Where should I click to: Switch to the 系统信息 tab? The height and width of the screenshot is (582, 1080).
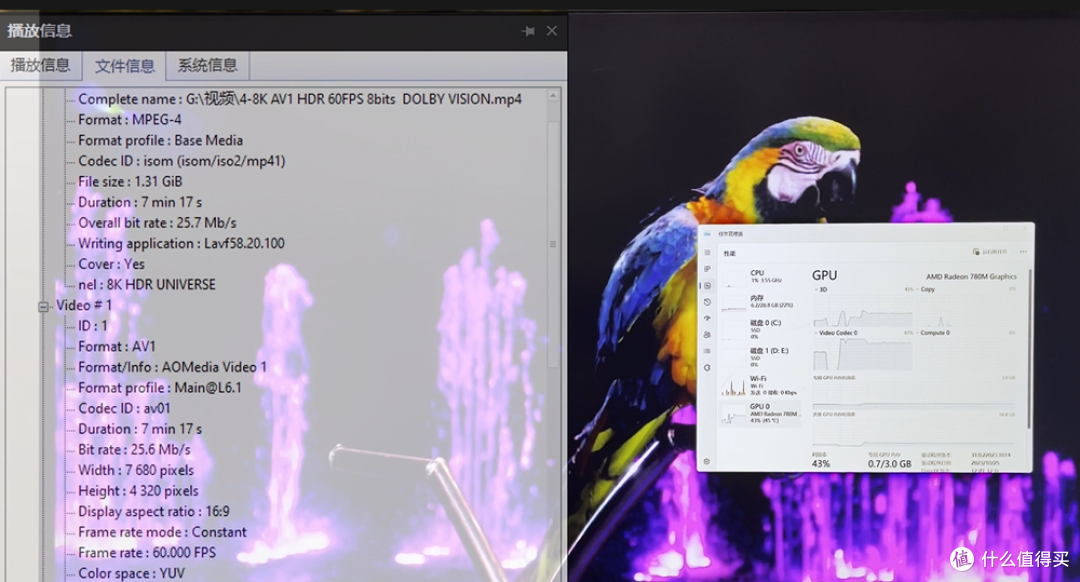click(x=207, y=65)
